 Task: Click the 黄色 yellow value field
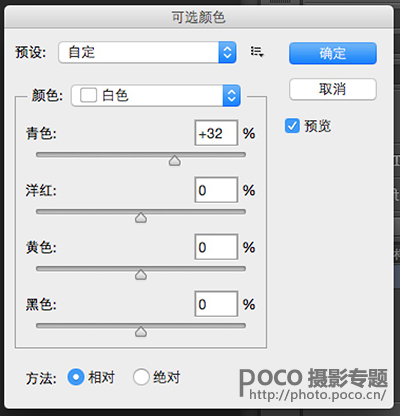[x=216, y=247]
